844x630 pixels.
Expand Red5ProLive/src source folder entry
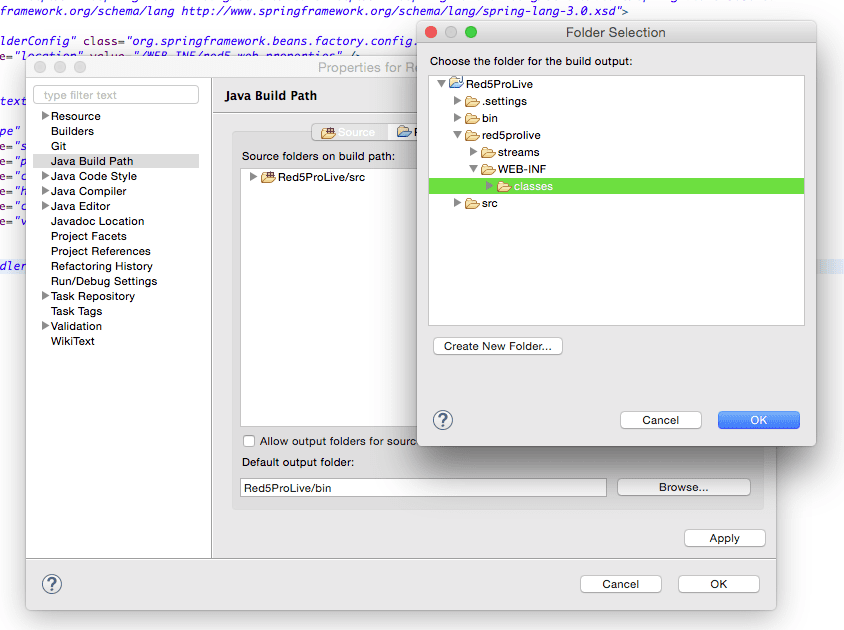(253, 177)
